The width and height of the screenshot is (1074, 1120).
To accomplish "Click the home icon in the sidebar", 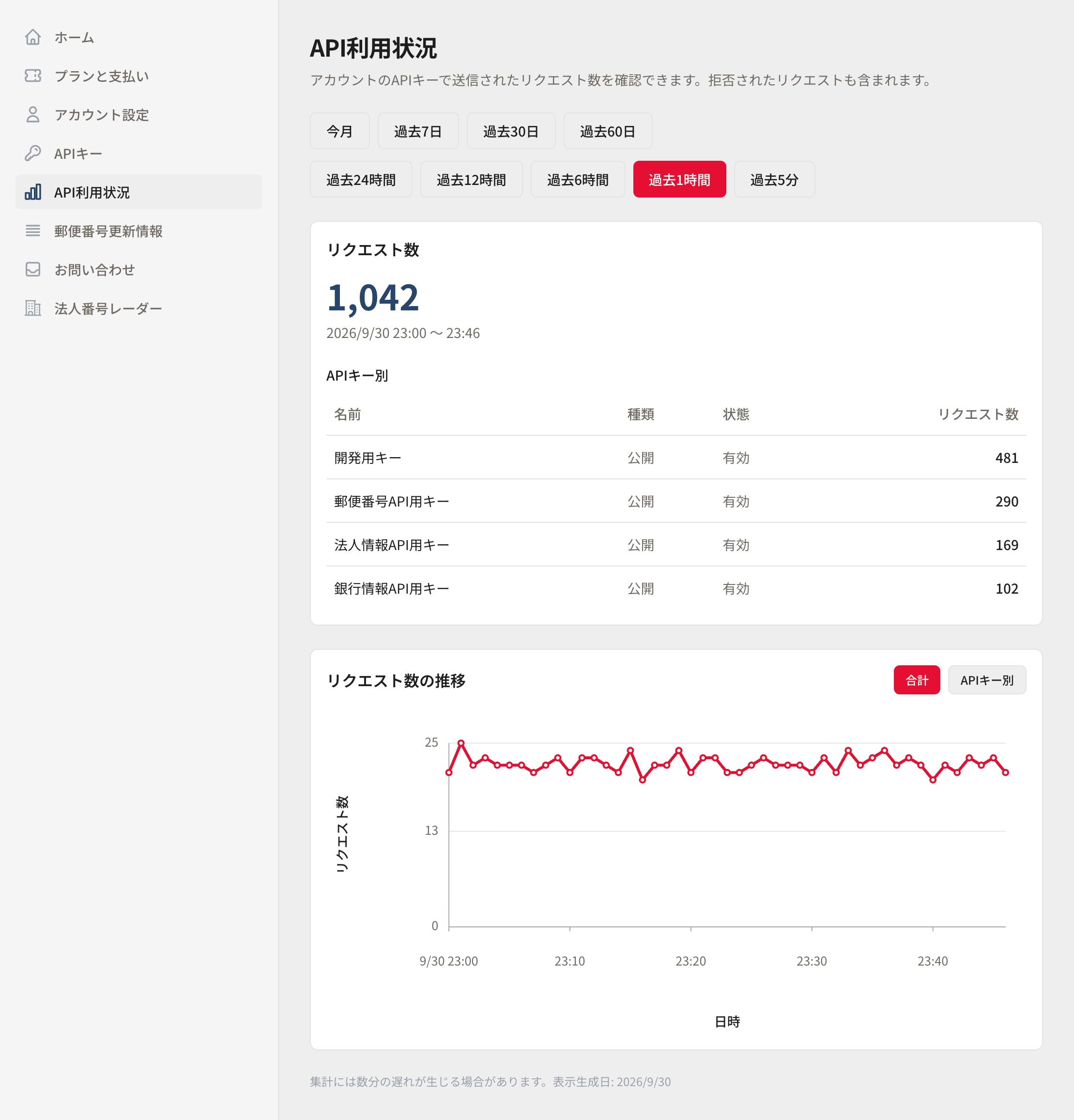I will [33, 37].
